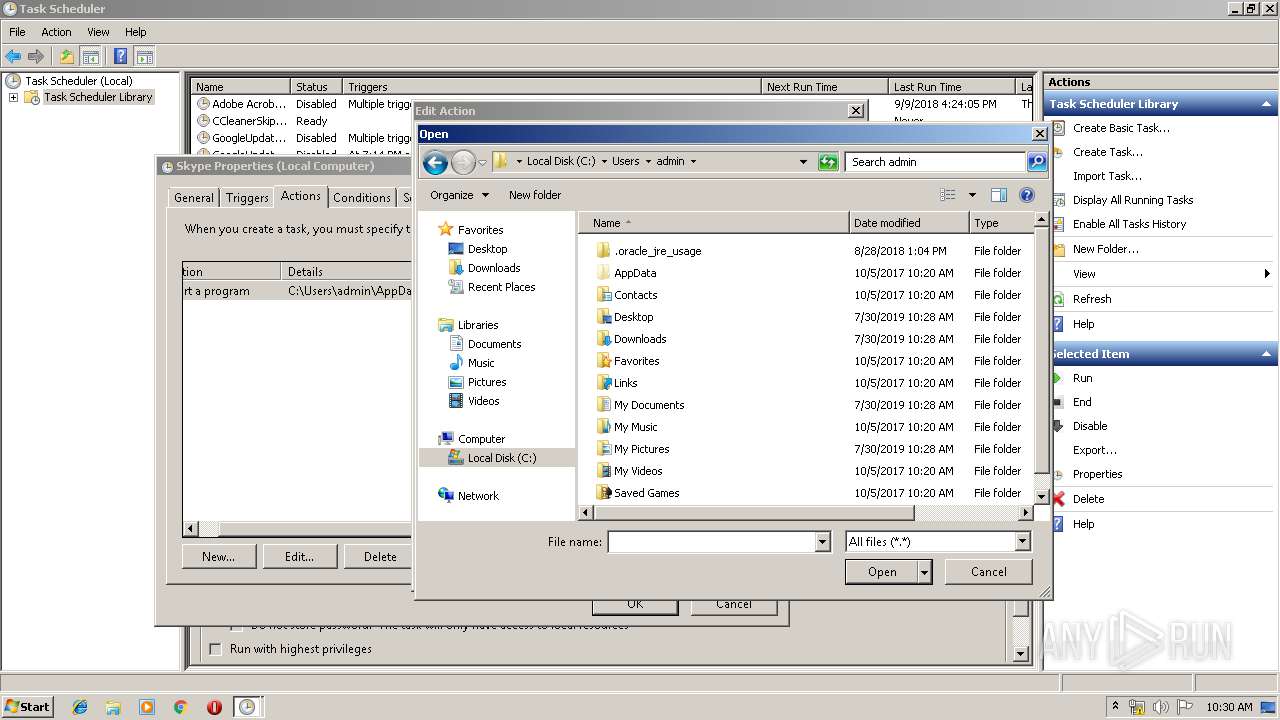Expand the View submenu in Actions pane
This screenshot has width=1280, height=720.
1267,274
